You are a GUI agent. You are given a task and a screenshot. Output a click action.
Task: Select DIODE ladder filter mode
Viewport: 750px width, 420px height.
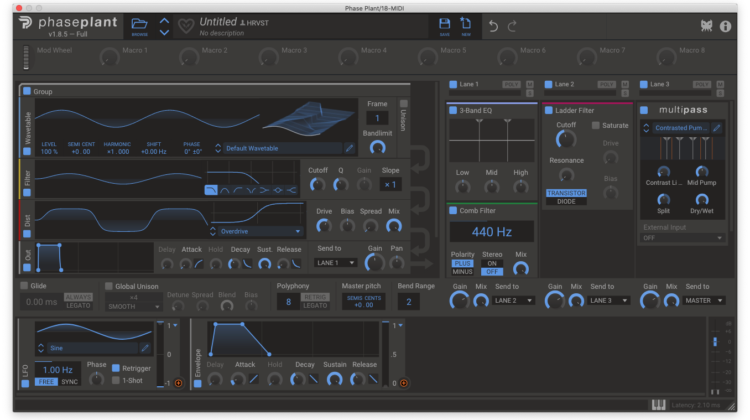pyautogui.click(x=566, y=201)
